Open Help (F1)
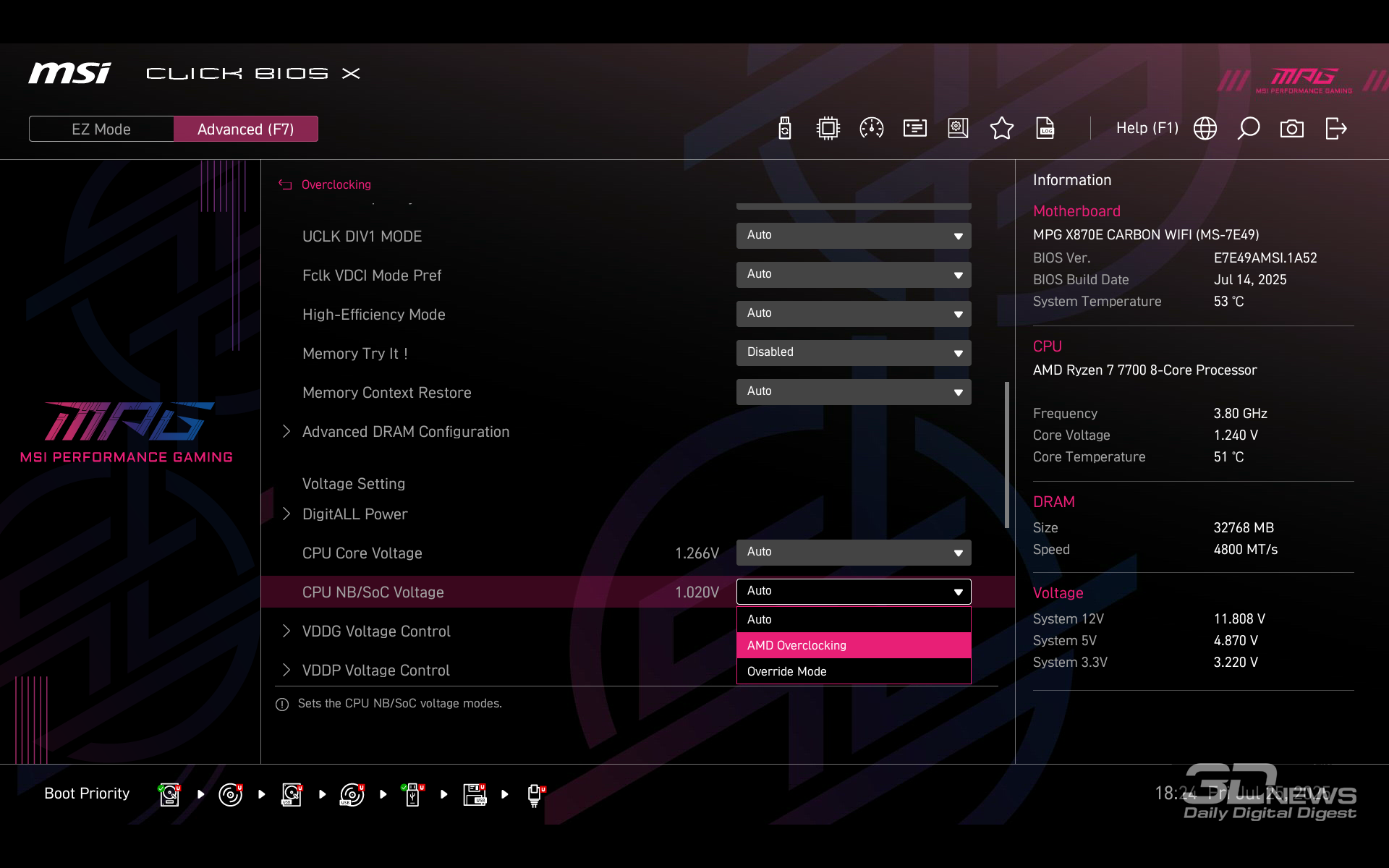1389x868 pixels. (1147, 128)
